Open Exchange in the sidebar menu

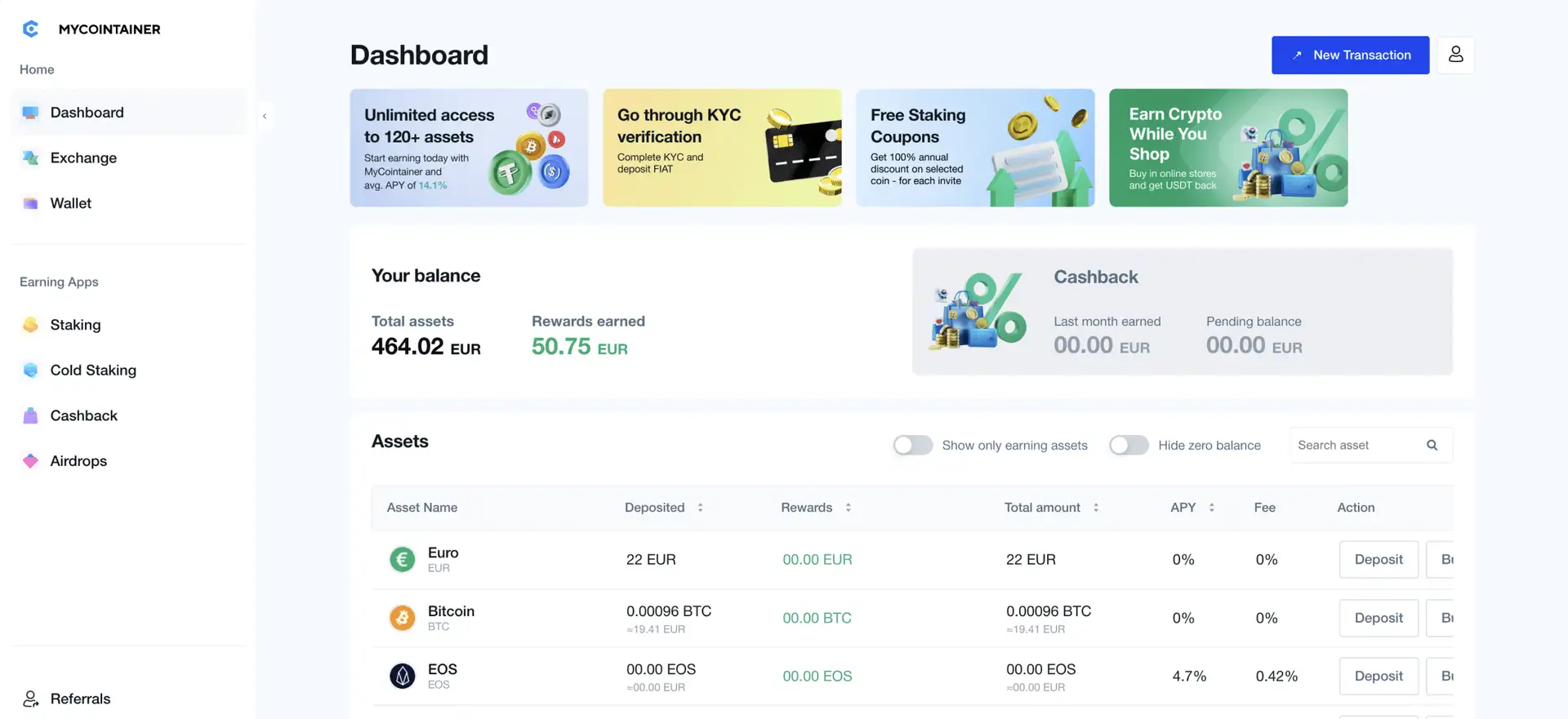point(83,158)
